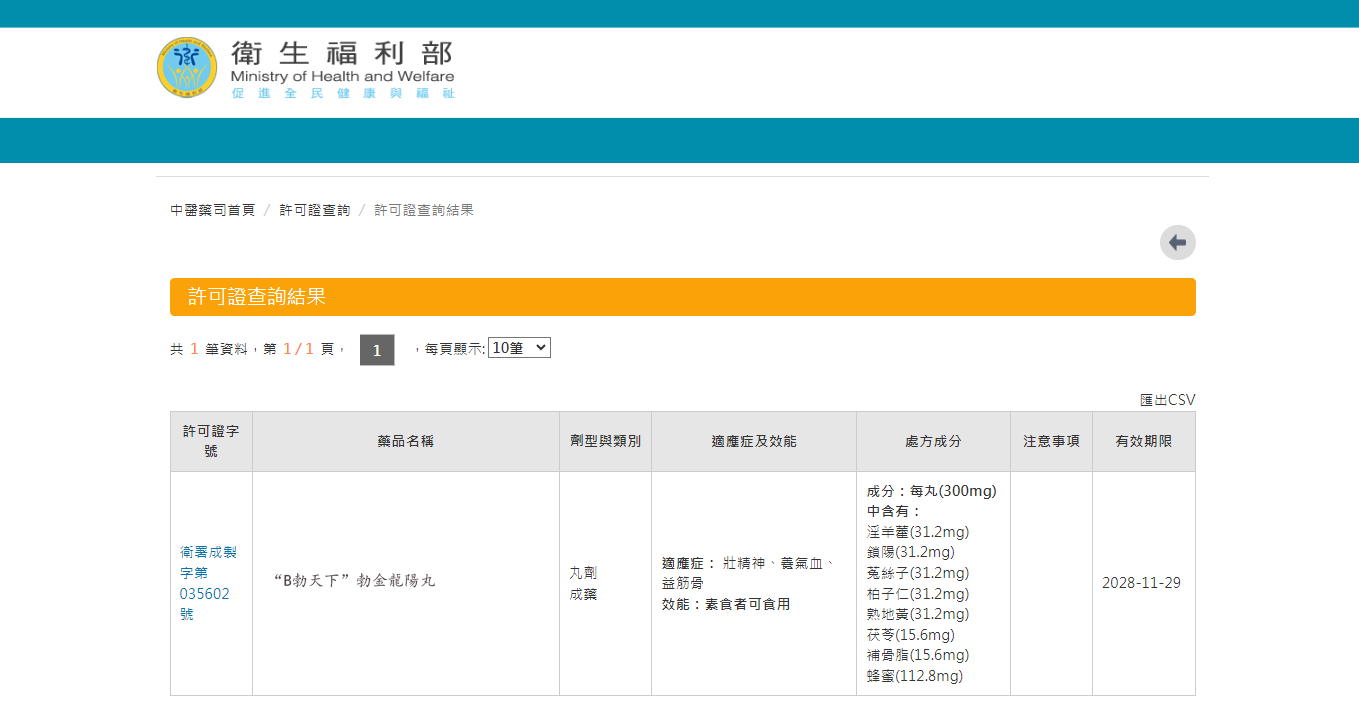Click the 藥品名稱 column header
Viewport: 1359px width, 713px height.
click(405, 441)
